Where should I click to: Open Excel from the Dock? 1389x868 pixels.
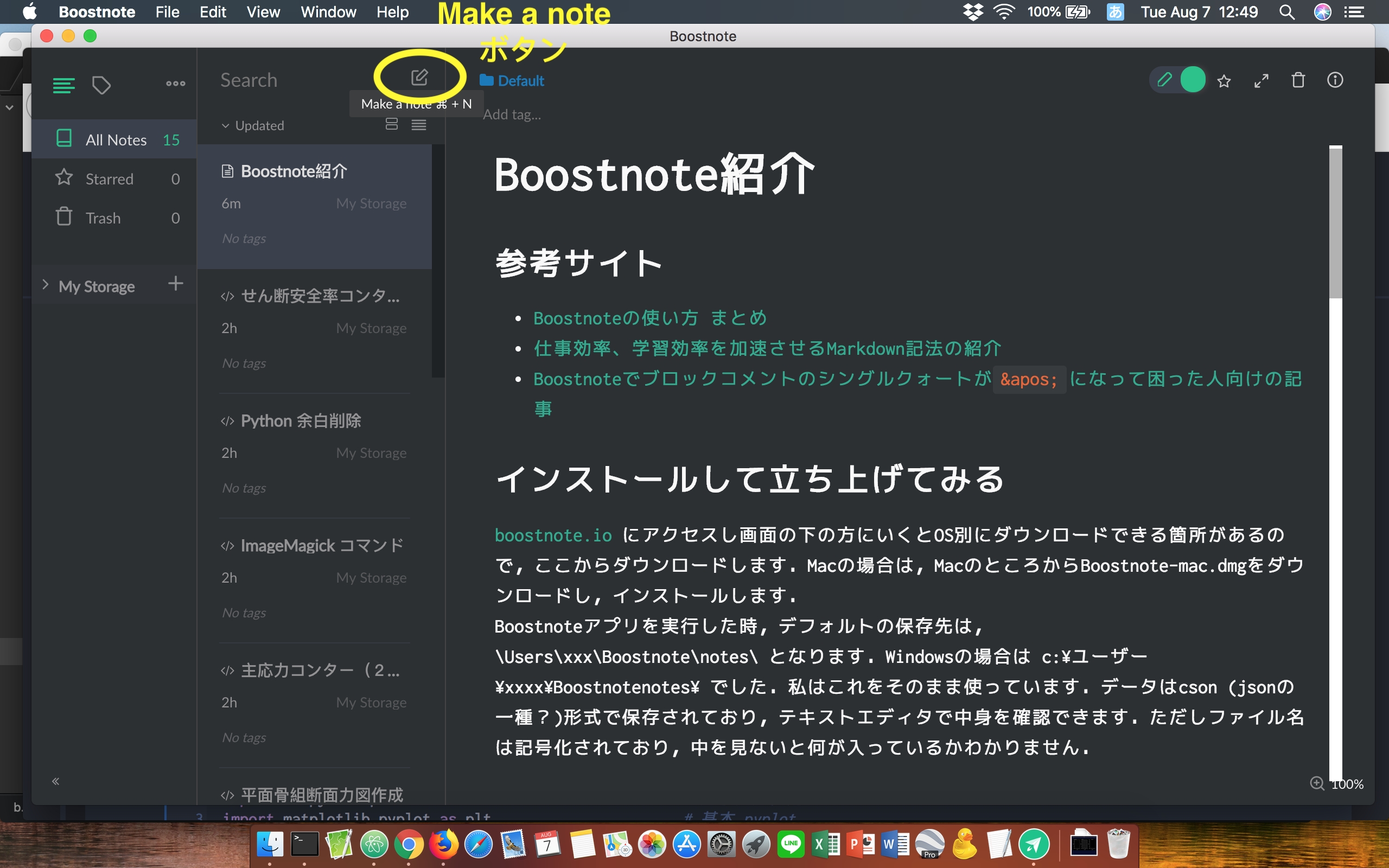click(x=826, y=844)
